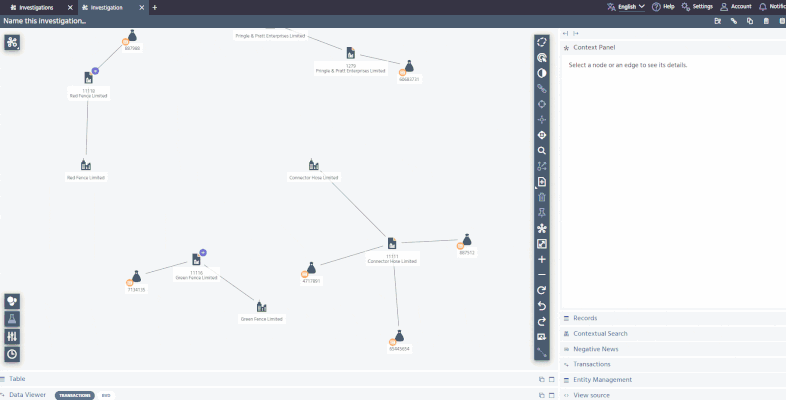
Task: Click the link icon in investigation header
Action: pos(734,21)
